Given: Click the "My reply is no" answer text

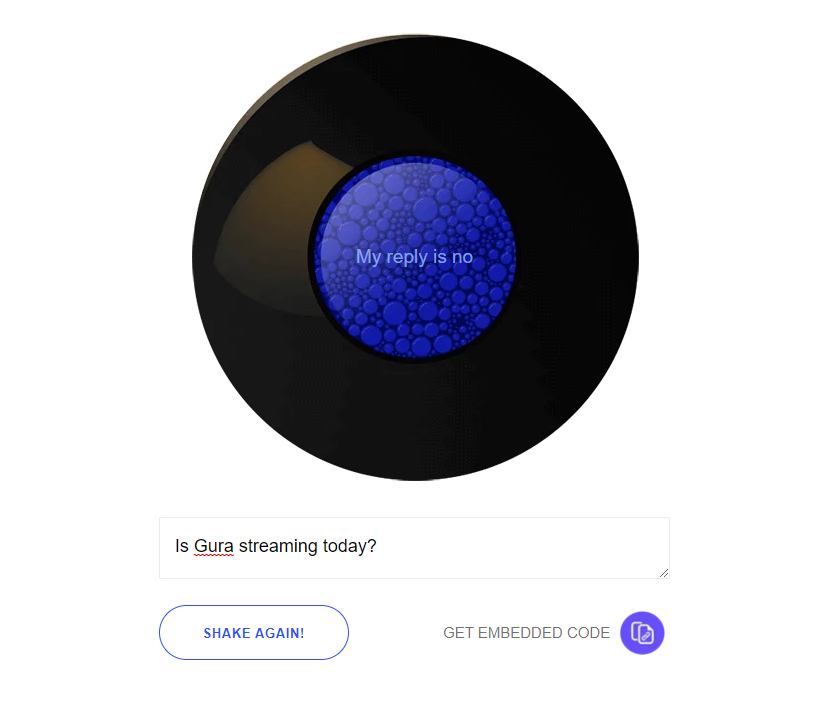Looking at the screenshot, I should coord(414,257).
